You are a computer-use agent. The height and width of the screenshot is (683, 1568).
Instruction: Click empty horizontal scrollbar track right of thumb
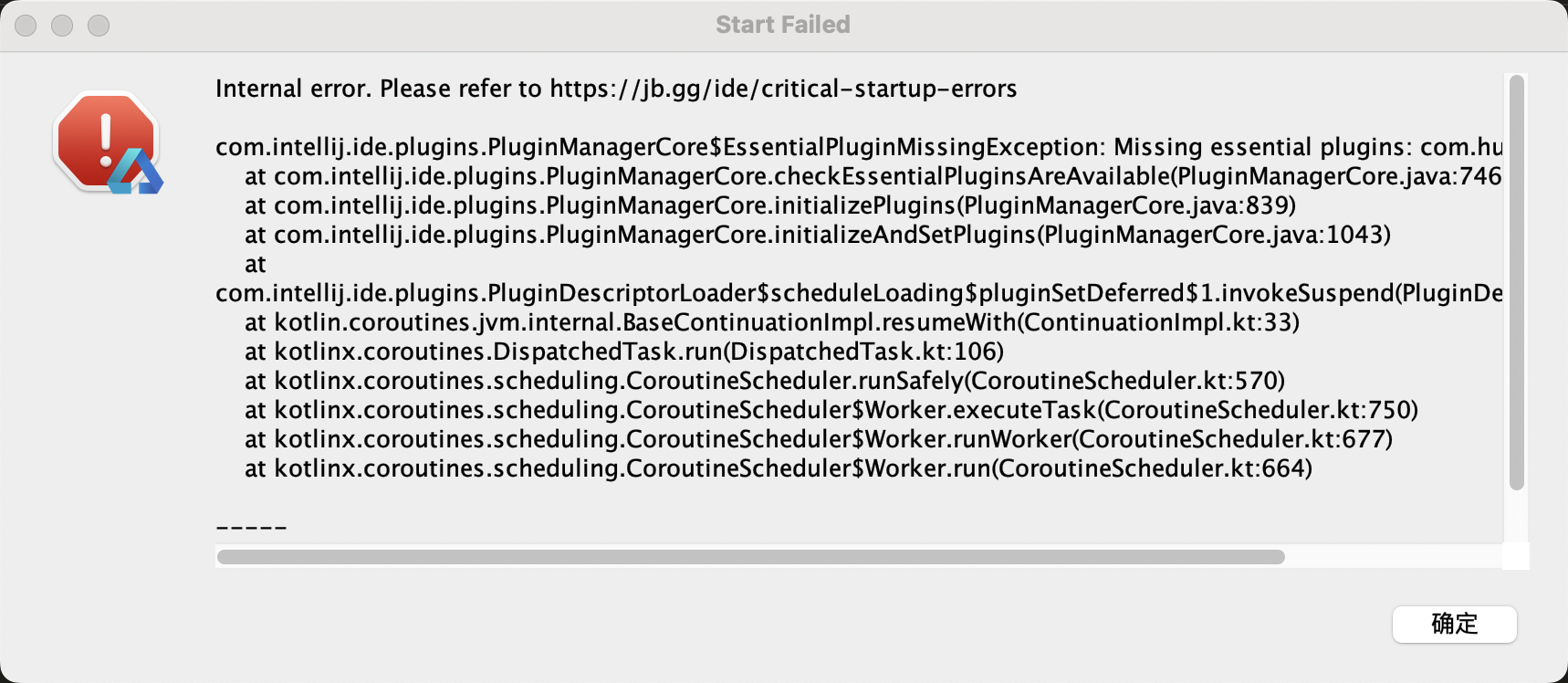[x=1393, y=557]
